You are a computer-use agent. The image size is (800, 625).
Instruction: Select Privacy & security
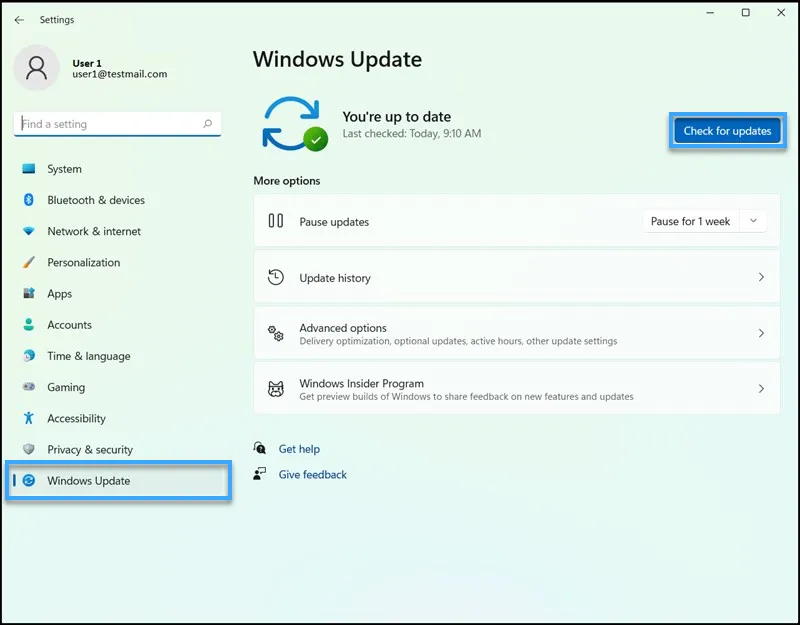118,449
